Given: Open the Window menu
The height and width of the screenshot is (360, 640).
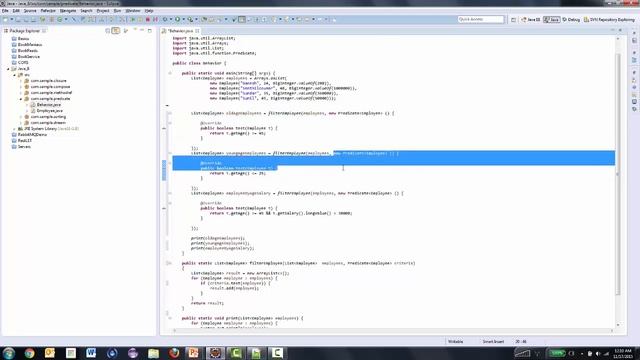Looking at the screenshot, I should tap(133, 11).
